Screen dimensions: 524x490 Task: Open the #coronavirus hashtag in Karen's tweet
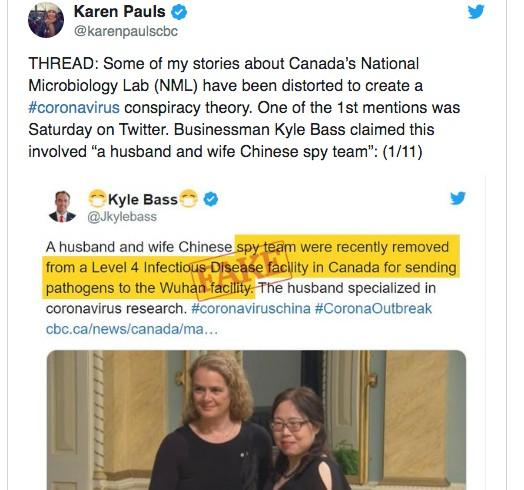[74, 108]
